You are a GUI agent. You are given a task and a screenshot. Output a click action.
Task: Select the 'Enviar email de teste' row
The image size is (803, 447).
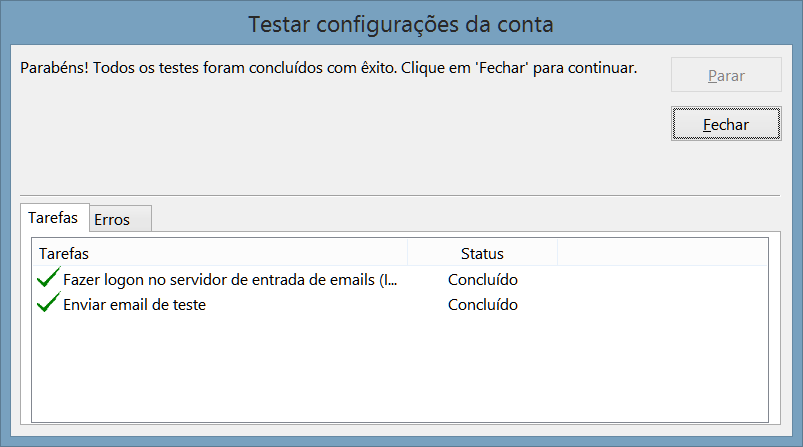(x=134, y=305)
